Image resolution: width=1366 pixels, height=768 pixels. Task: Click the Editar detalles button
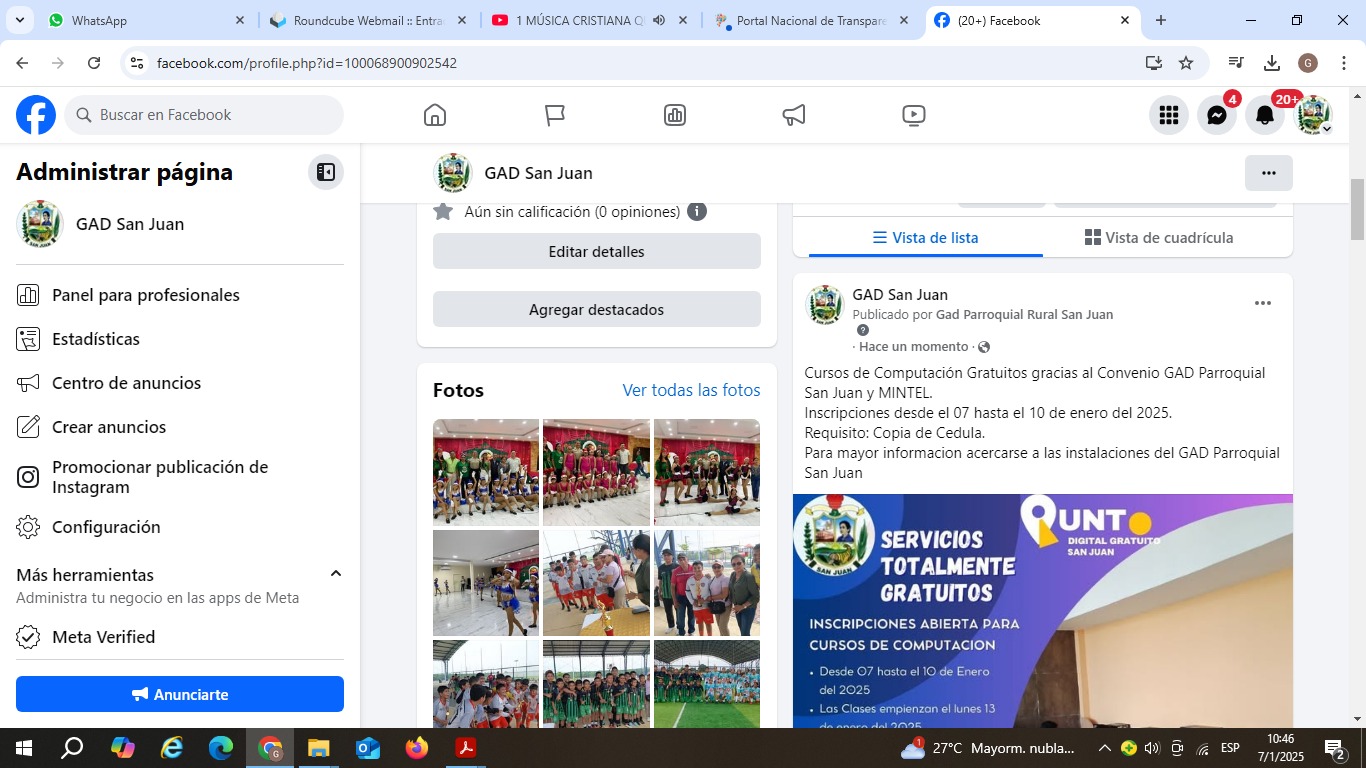click(x=596, y=252)
